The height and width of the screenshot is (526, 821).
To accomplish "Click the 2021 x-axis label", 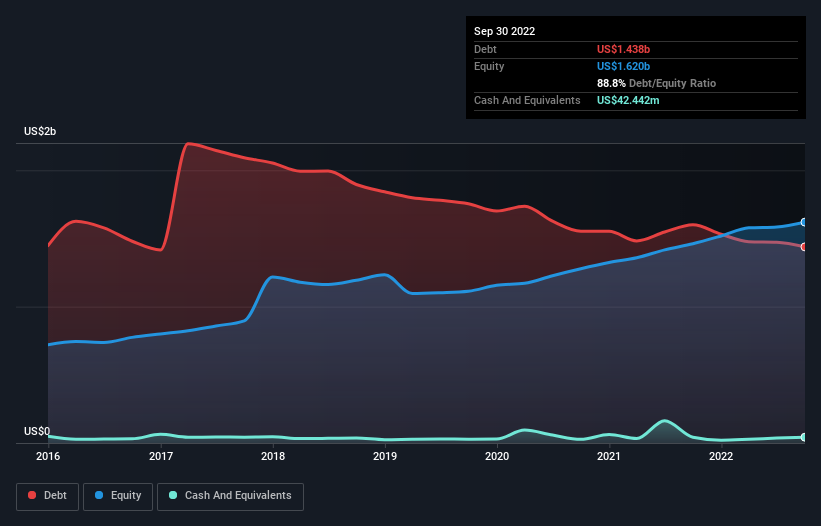I will pyautogui.click(x=609, y=456).
